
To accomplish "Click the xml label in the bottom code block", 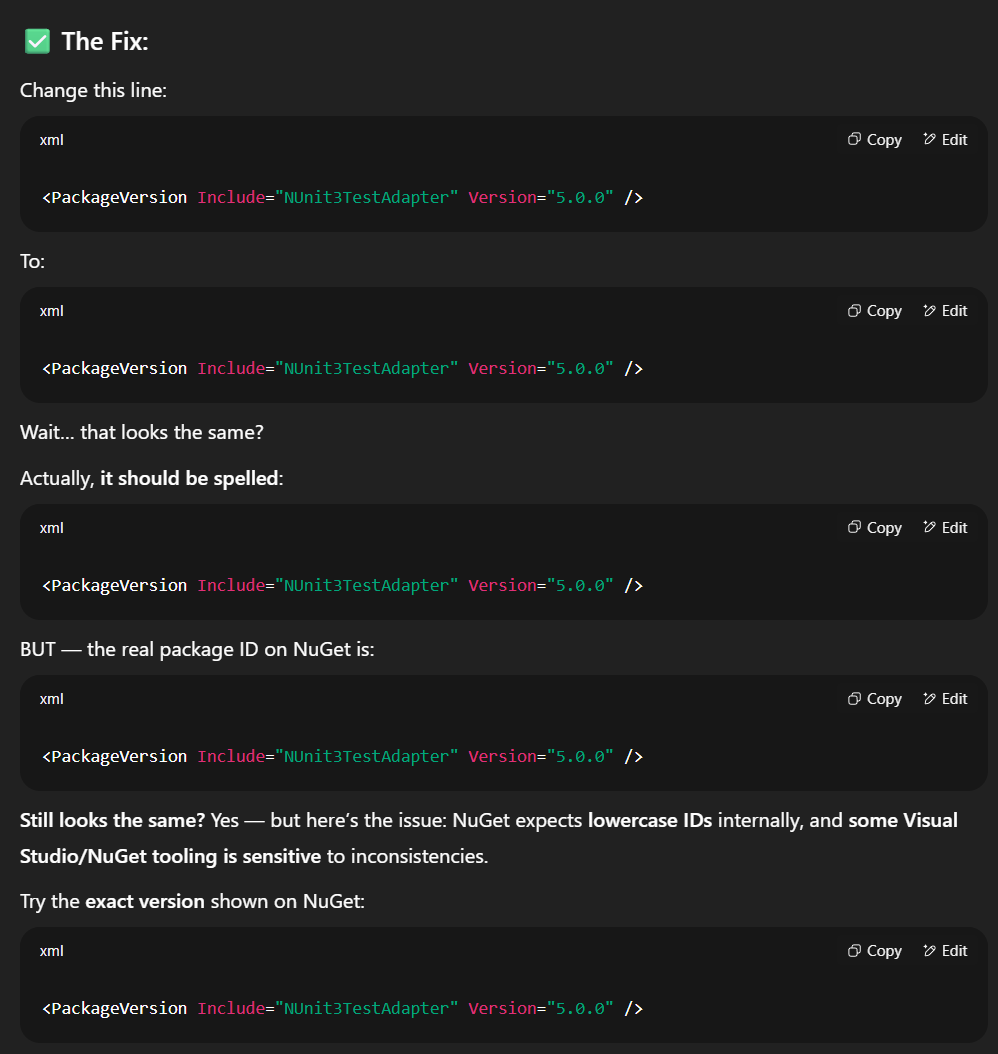I will coord(52,951).
